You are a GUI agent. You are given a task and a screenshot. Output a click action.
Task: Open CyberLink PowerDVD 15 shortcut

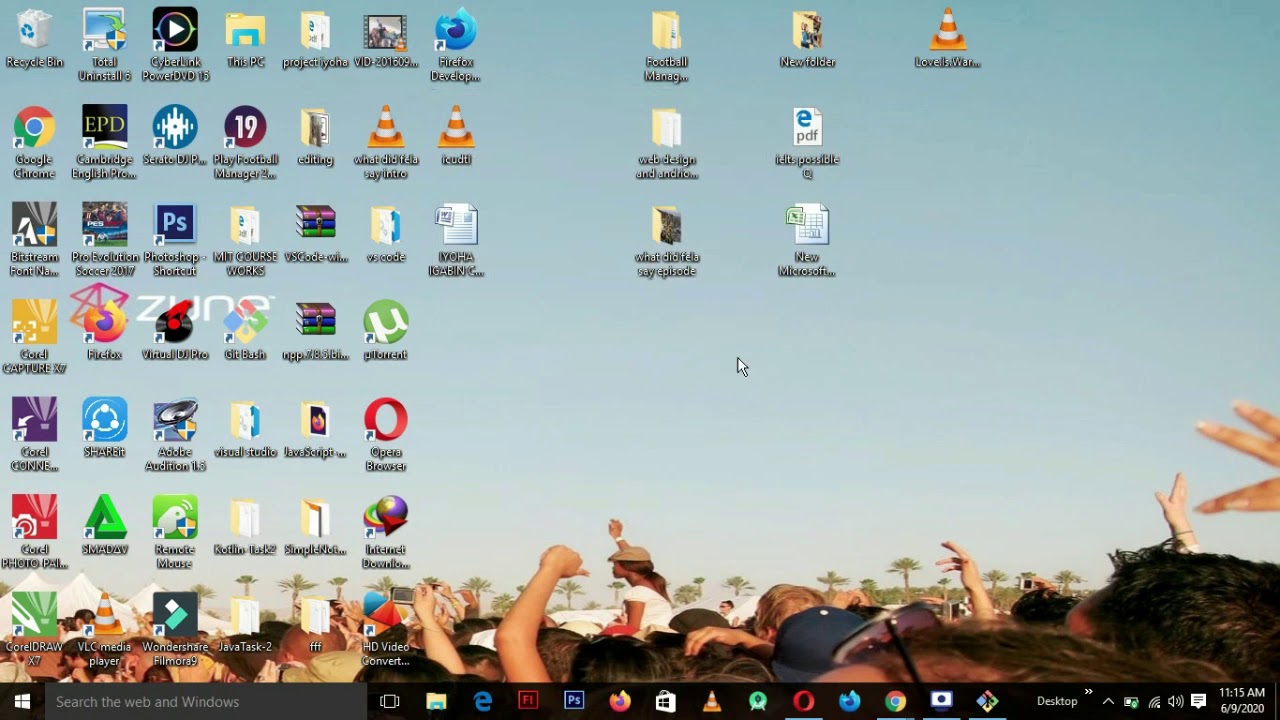point(175,45)
